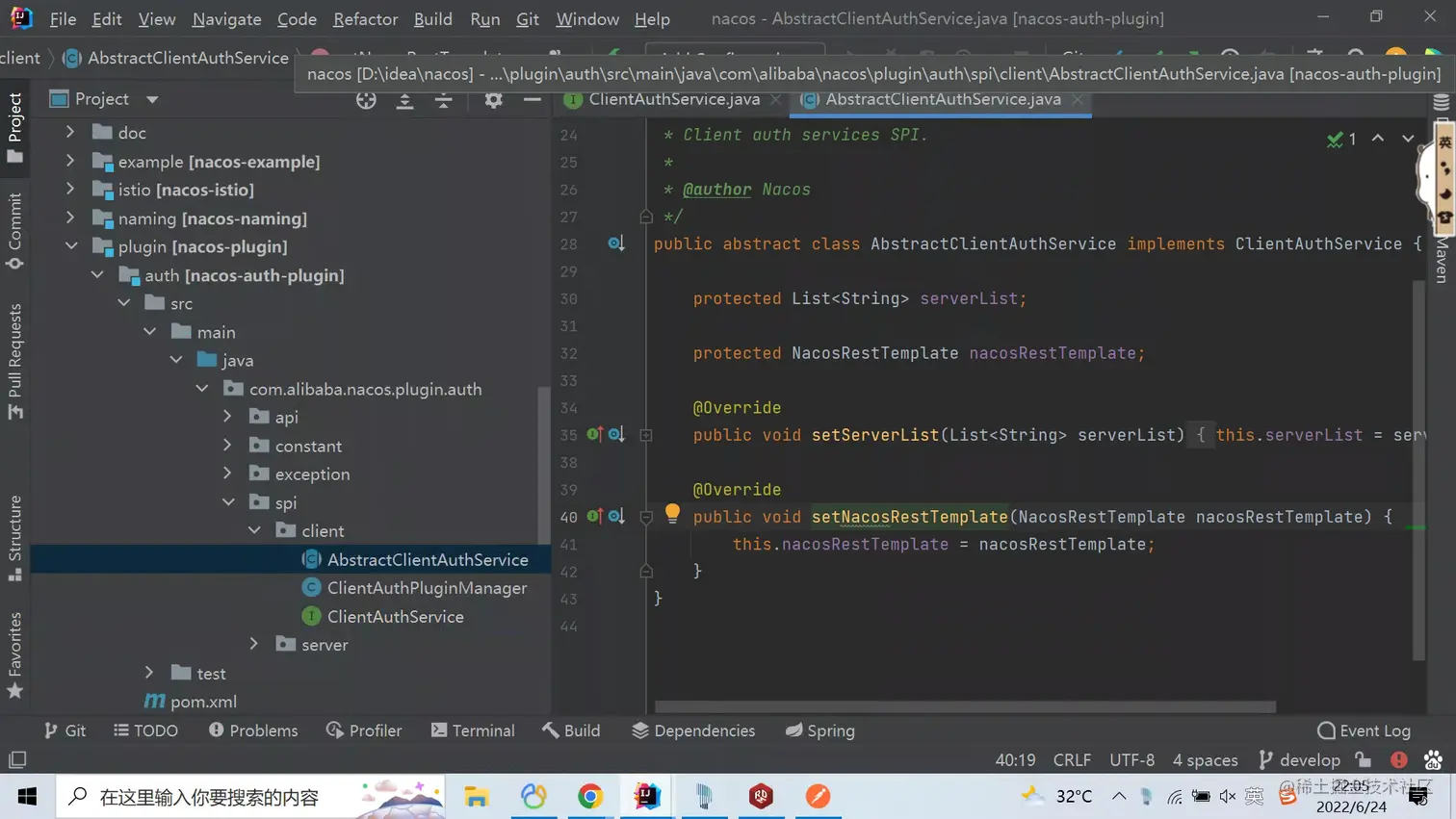The height and width of the screenshot is (819, 1456).
Task: Fold setNacosRestTemplate method at line 40
Action: click(x=646, y=517)
